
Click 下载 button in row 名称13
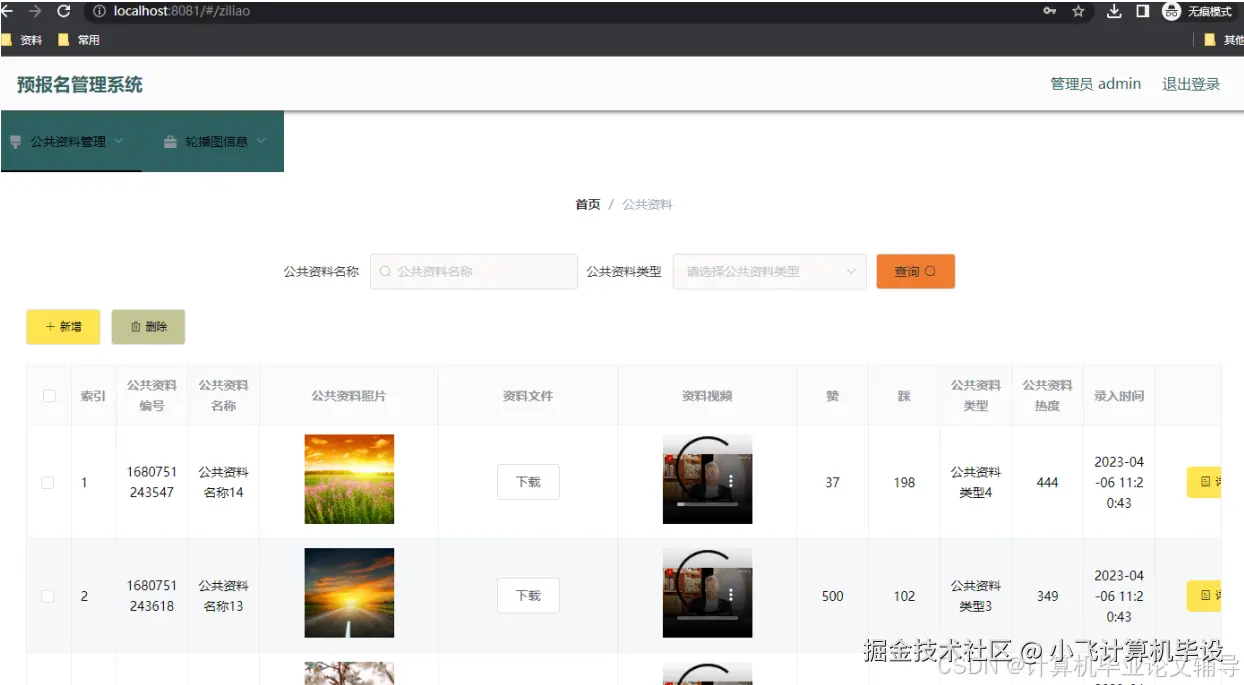pos(528,596)
